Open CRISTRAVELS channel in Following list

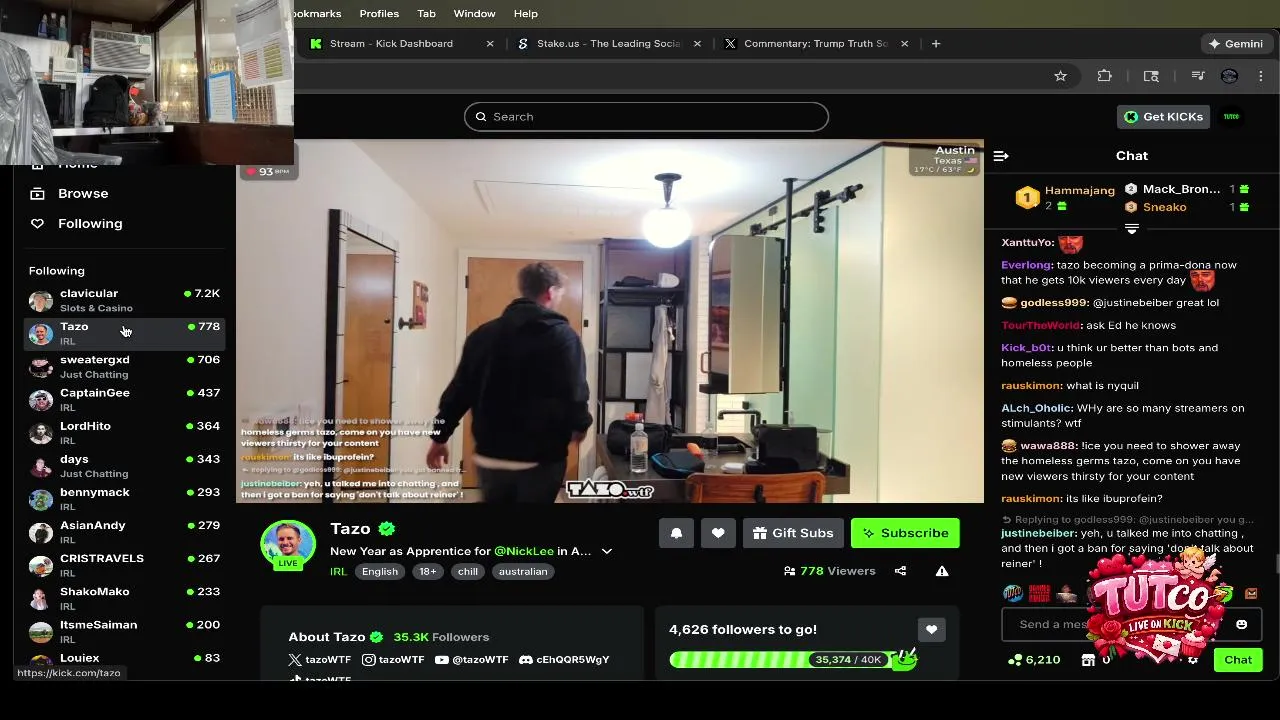pyautogui.click(x=124, y=564)
